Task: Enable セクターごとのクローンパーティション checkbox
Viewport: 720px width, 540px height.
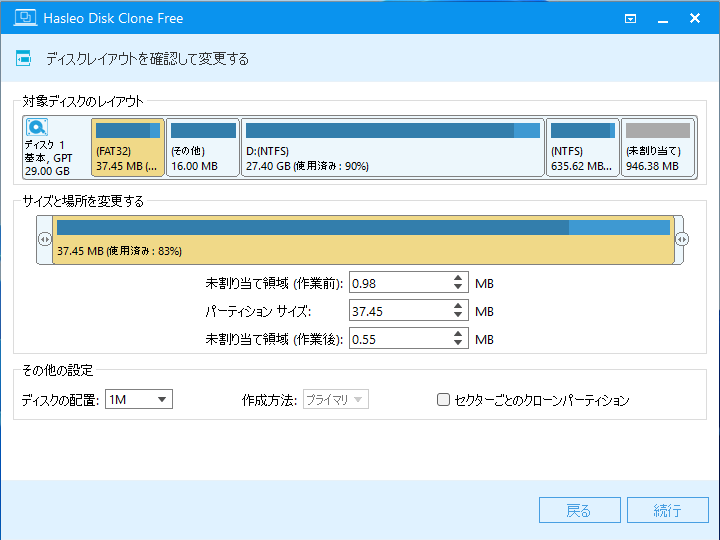Action: point(443,399)
